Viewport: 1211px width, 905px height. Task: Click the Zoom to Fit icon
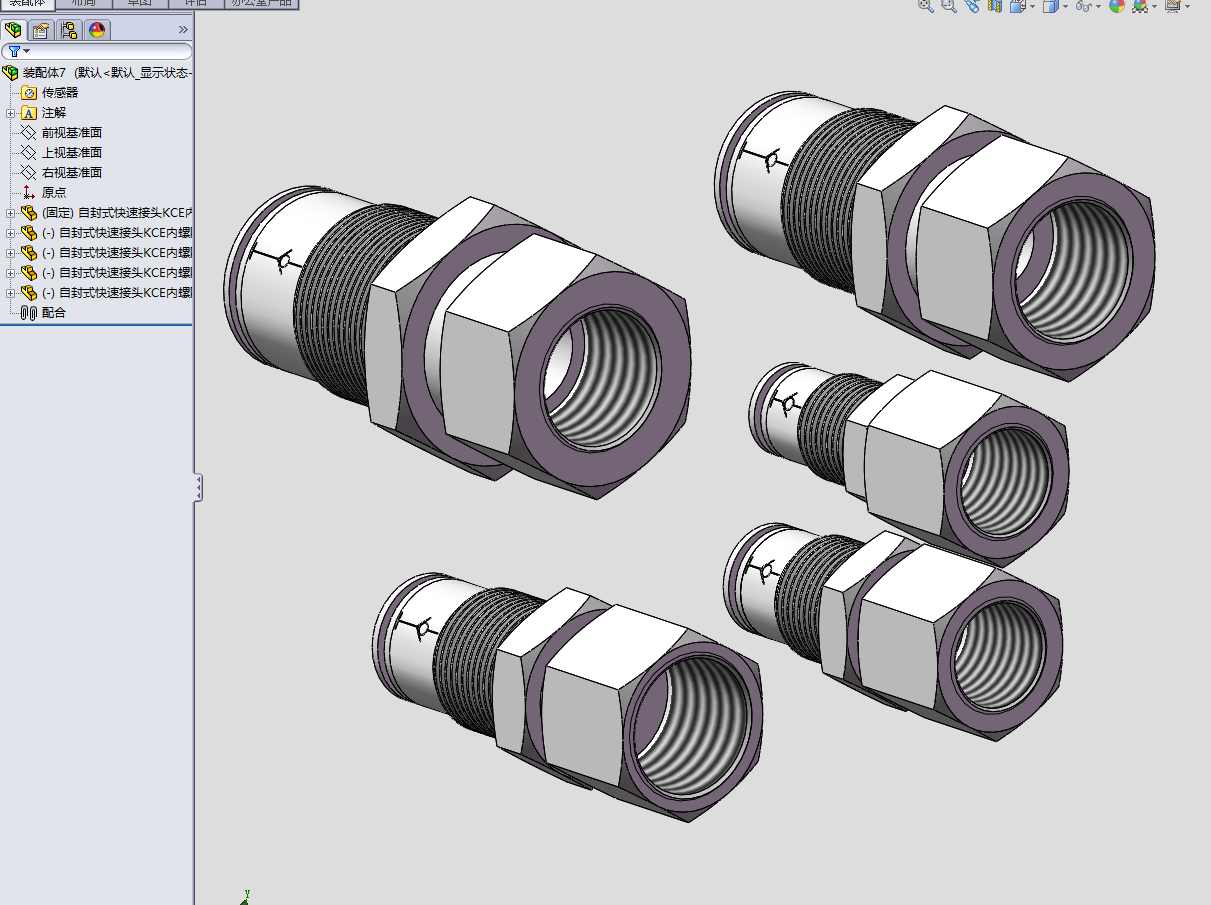point(925,5)
